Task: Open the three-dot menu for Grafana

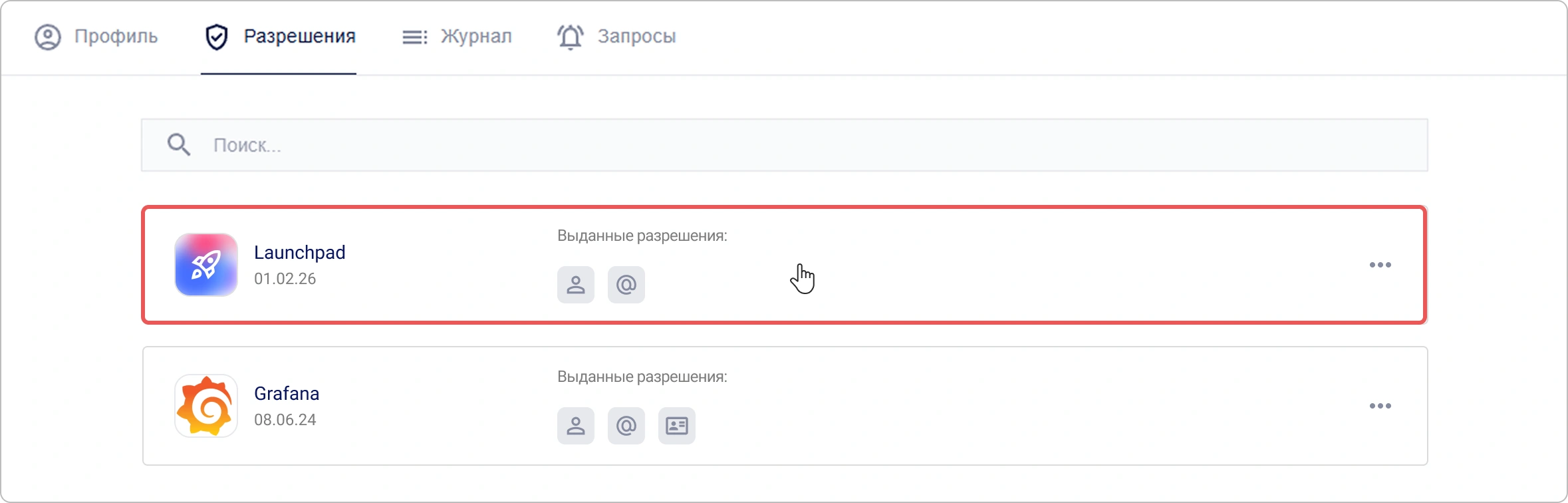Action: (x=1381, y=405)
